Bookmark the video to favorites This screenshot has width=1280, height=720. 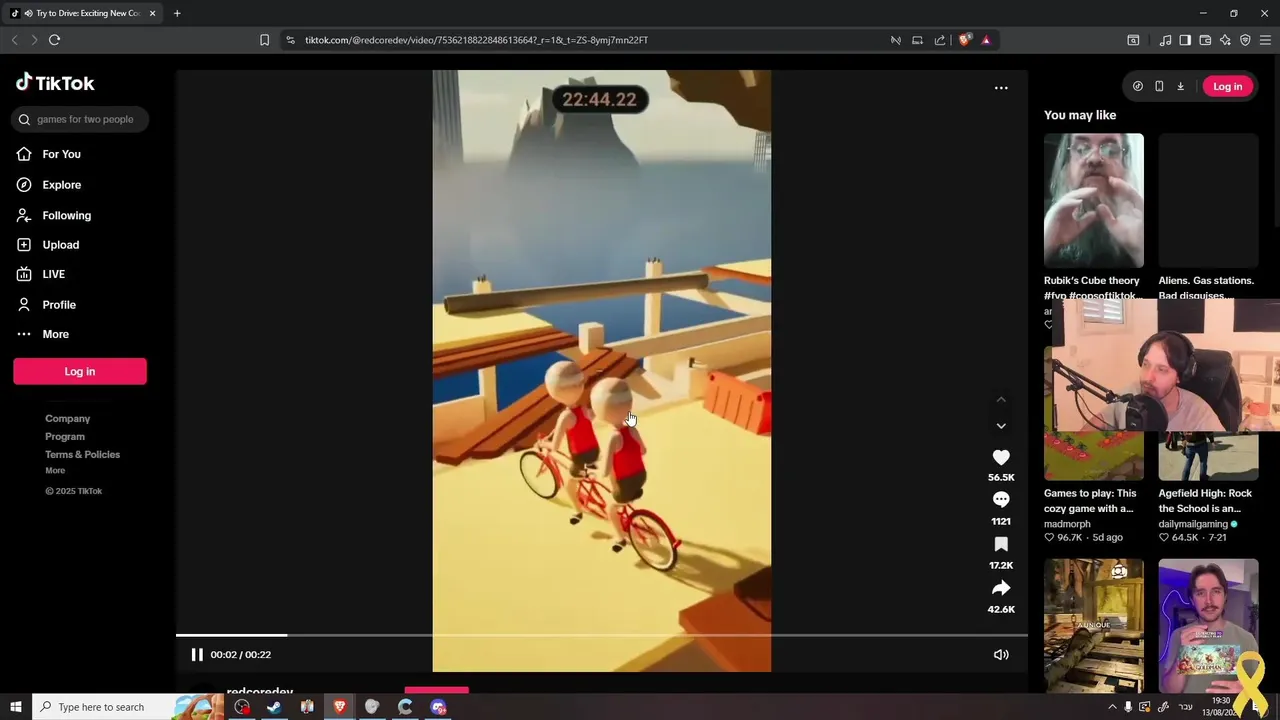point(1001,544)
